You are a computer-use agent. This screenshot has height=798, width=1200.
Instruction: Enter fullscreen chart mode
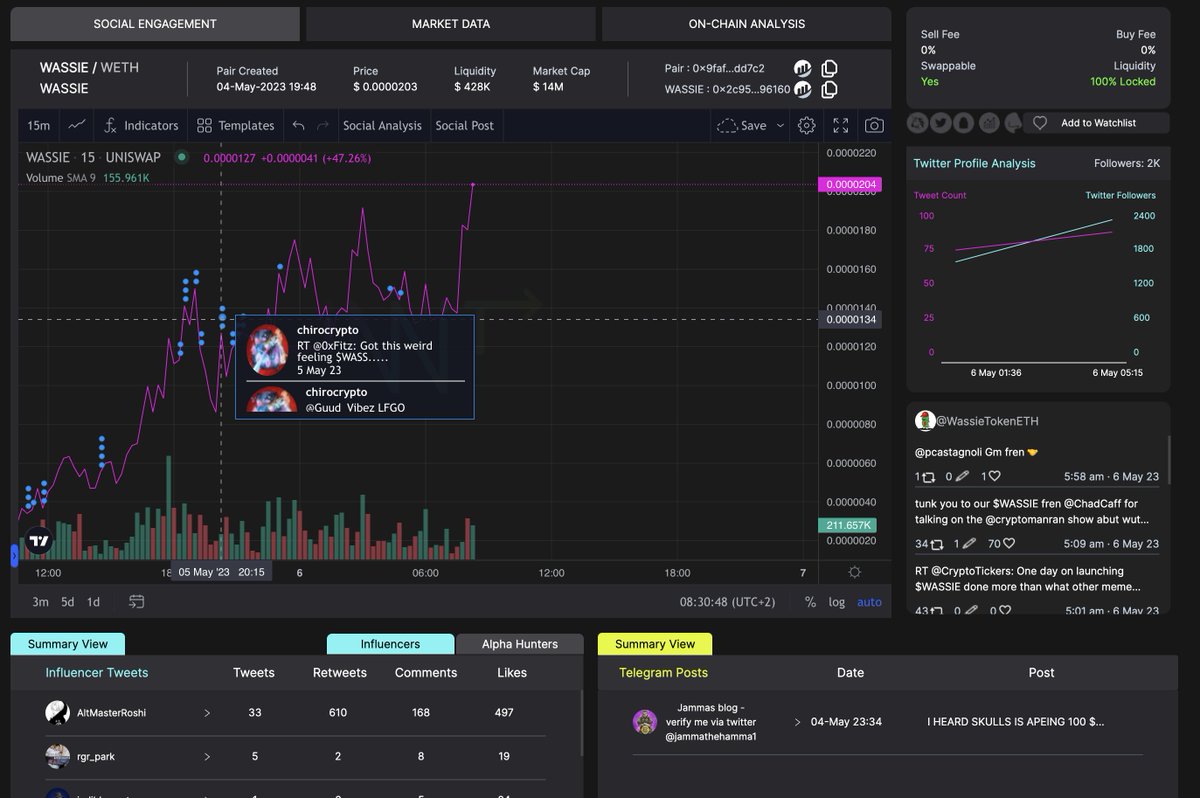point(841,125)
